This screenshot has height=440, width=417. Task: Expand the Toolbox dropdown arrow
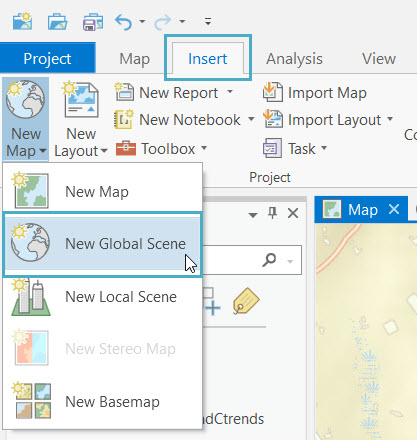tap(204, 147)
